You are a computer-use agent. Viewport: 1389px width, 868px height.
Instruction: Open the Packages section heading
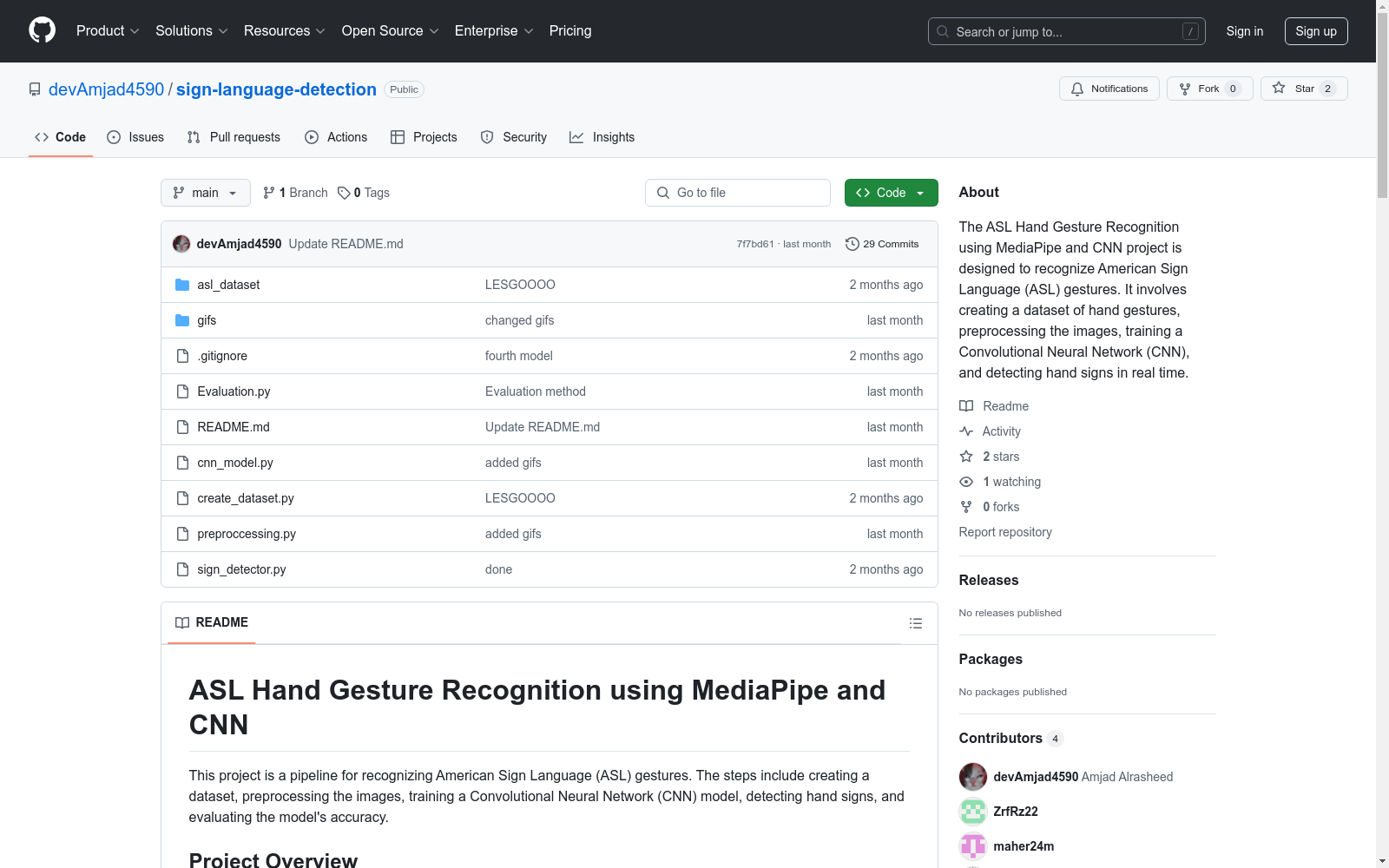point(991,659)
